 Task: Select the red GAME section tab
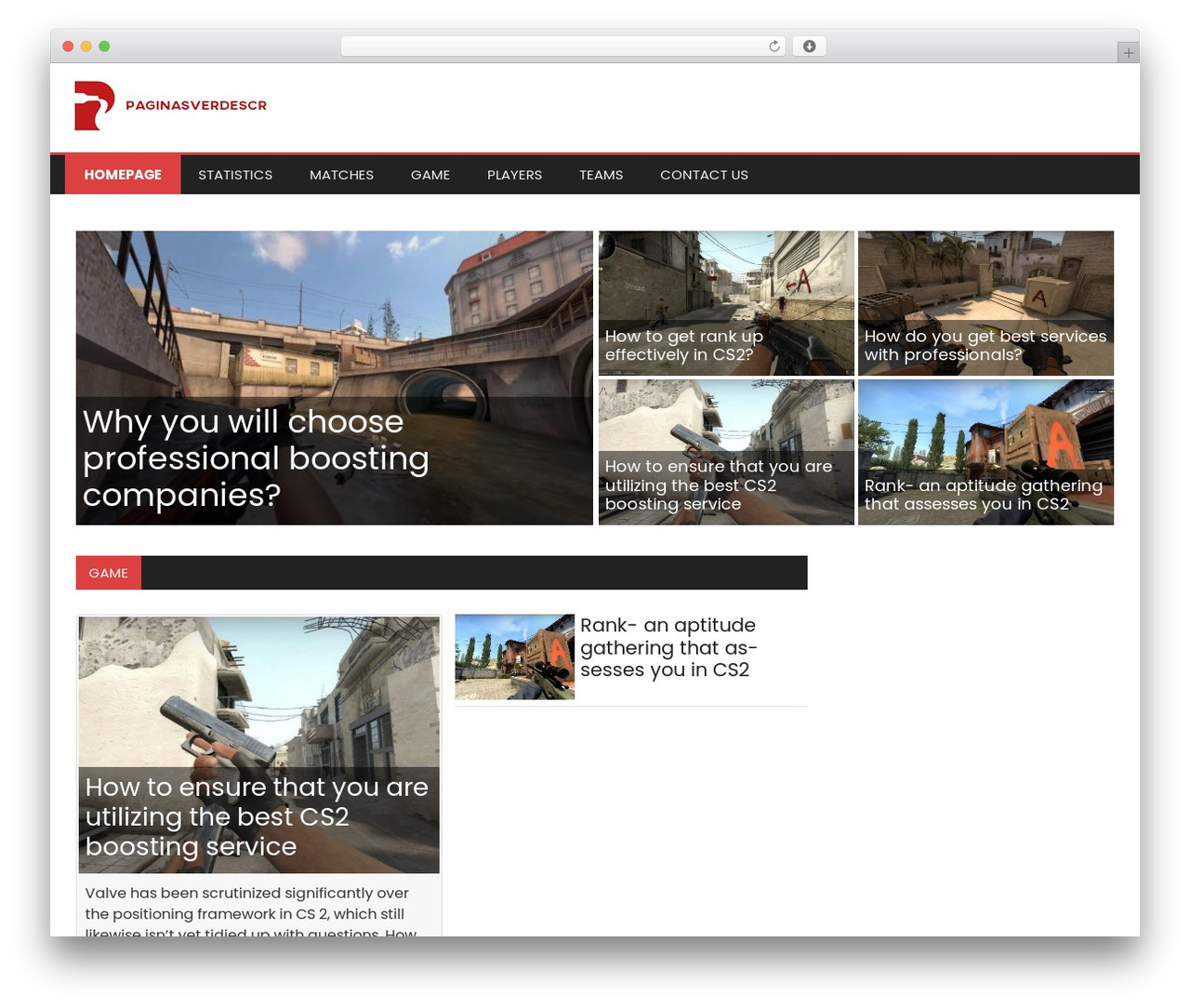click(x=109, y=573)
